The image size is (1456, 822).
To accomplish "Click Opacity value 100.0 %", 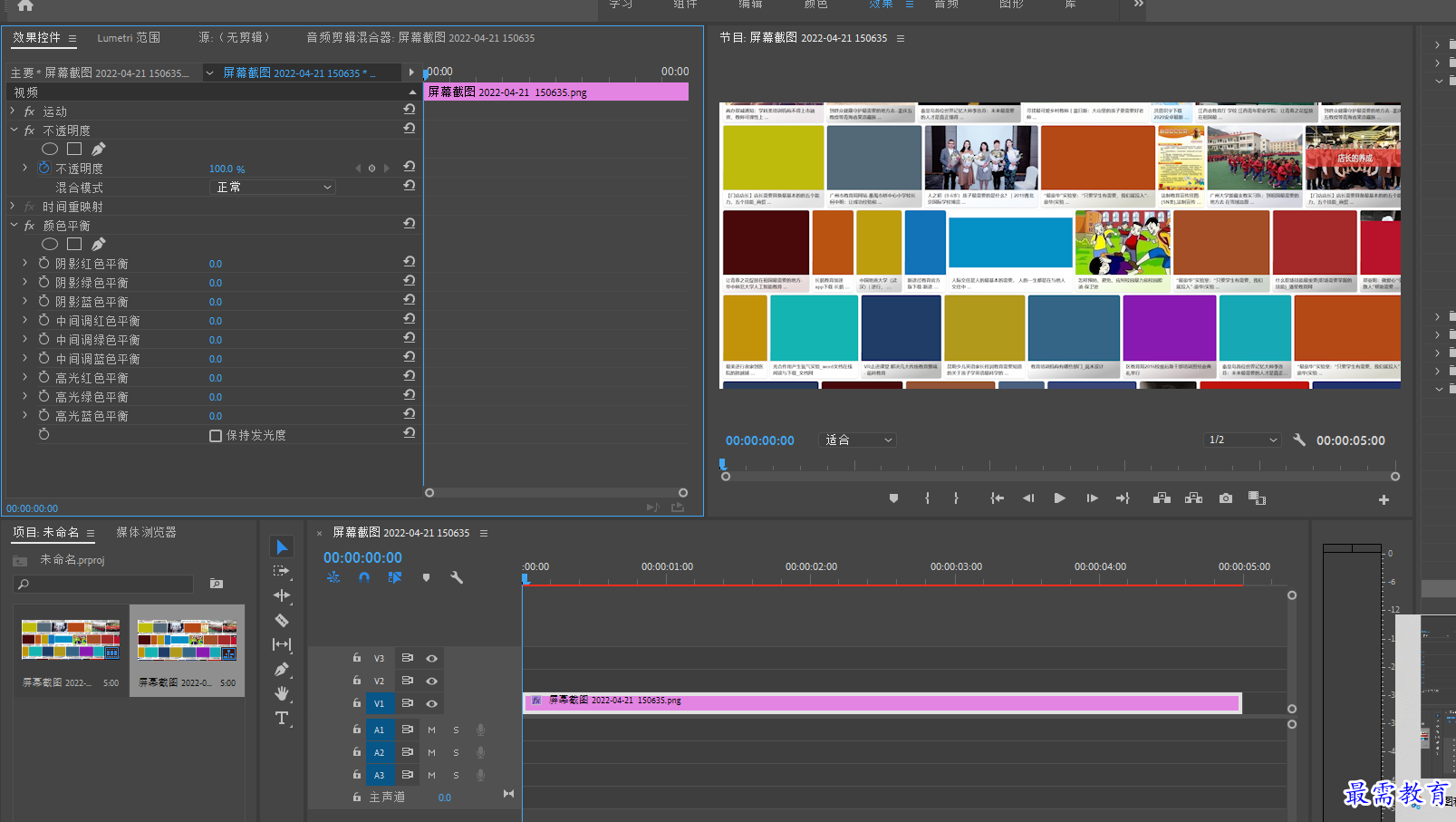I will [x=227, y=169].
